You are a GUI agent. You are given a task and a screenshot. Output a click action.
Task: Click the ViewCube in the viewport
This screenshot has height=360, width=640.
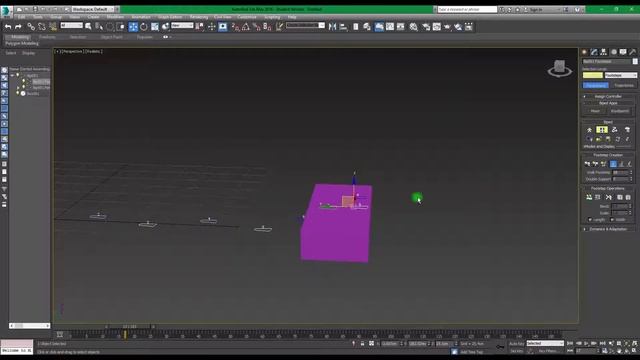[x=560, y=68]
